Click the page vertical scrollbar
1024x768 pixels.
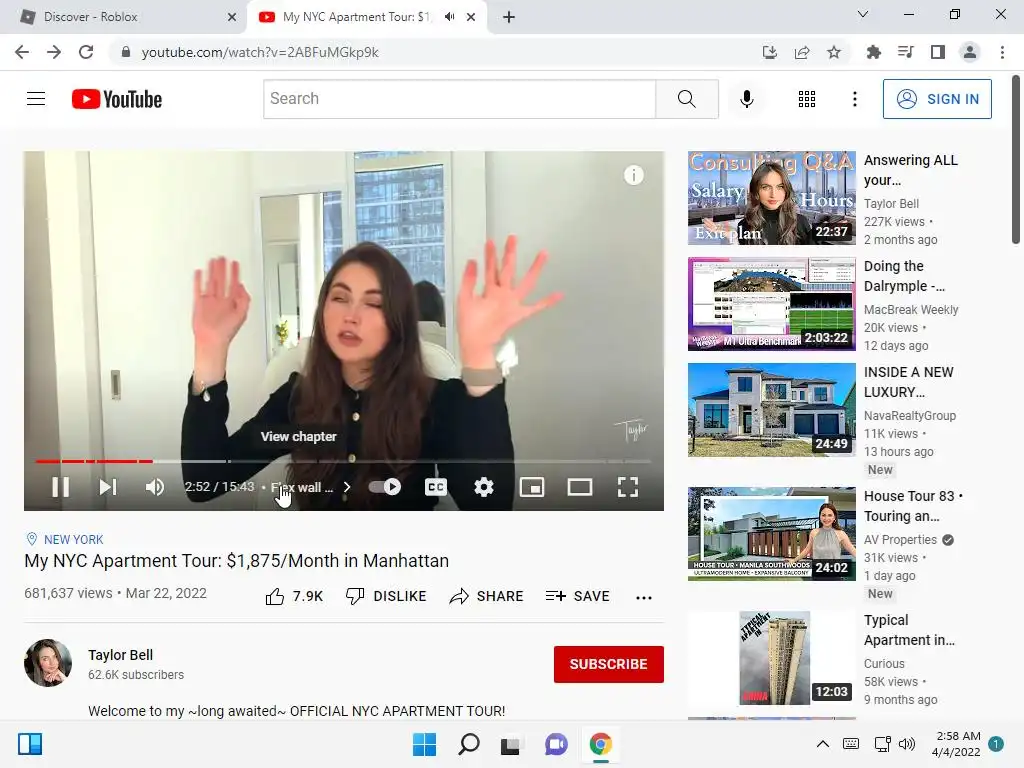click(x=1016, y=160)
